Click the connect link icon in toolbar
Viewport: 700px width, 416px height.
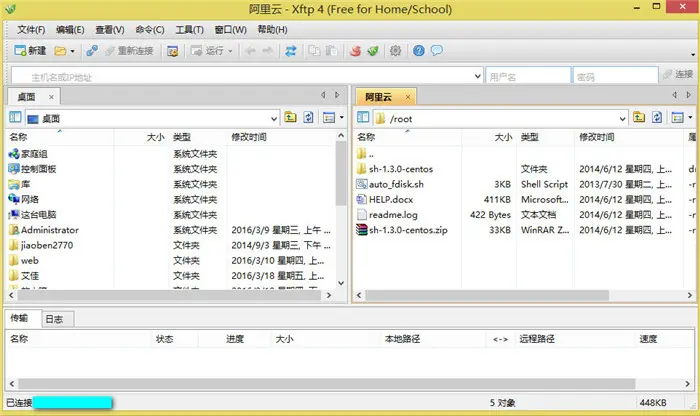[x=92, y=51]
